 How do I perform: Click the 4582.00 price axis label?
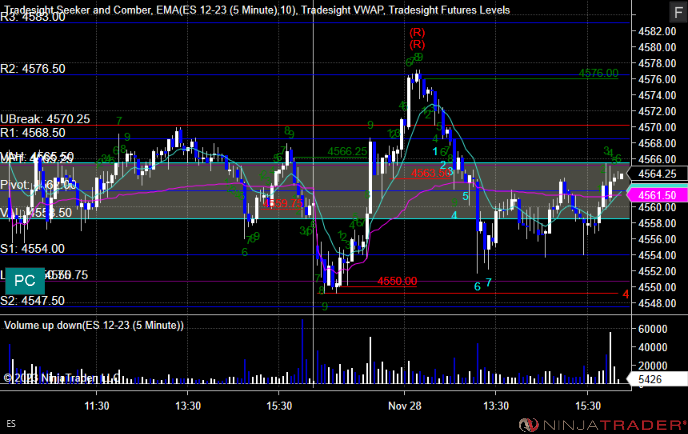[x=657, y=31]
